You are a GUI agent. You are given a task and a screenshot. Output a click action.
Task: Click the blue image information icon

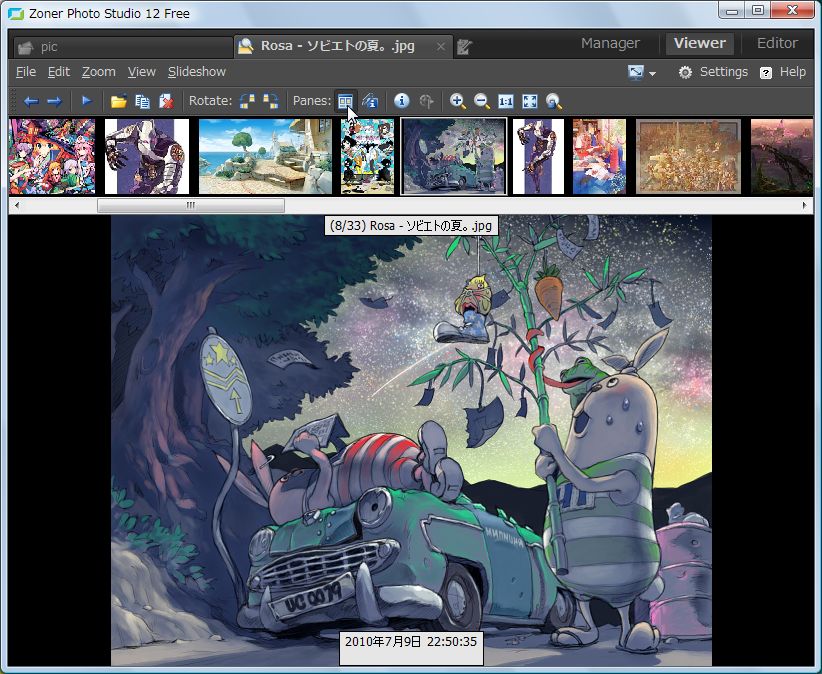[402, 101]
